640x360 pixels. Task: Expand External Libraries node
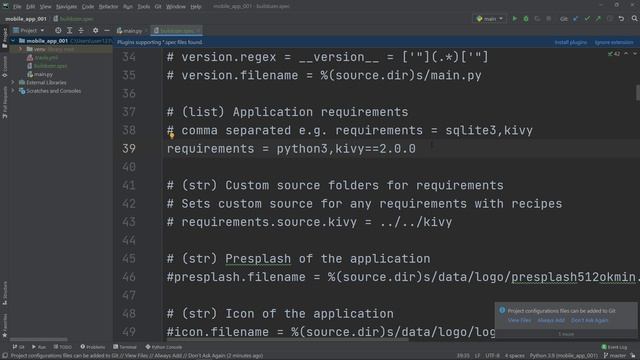13,82
